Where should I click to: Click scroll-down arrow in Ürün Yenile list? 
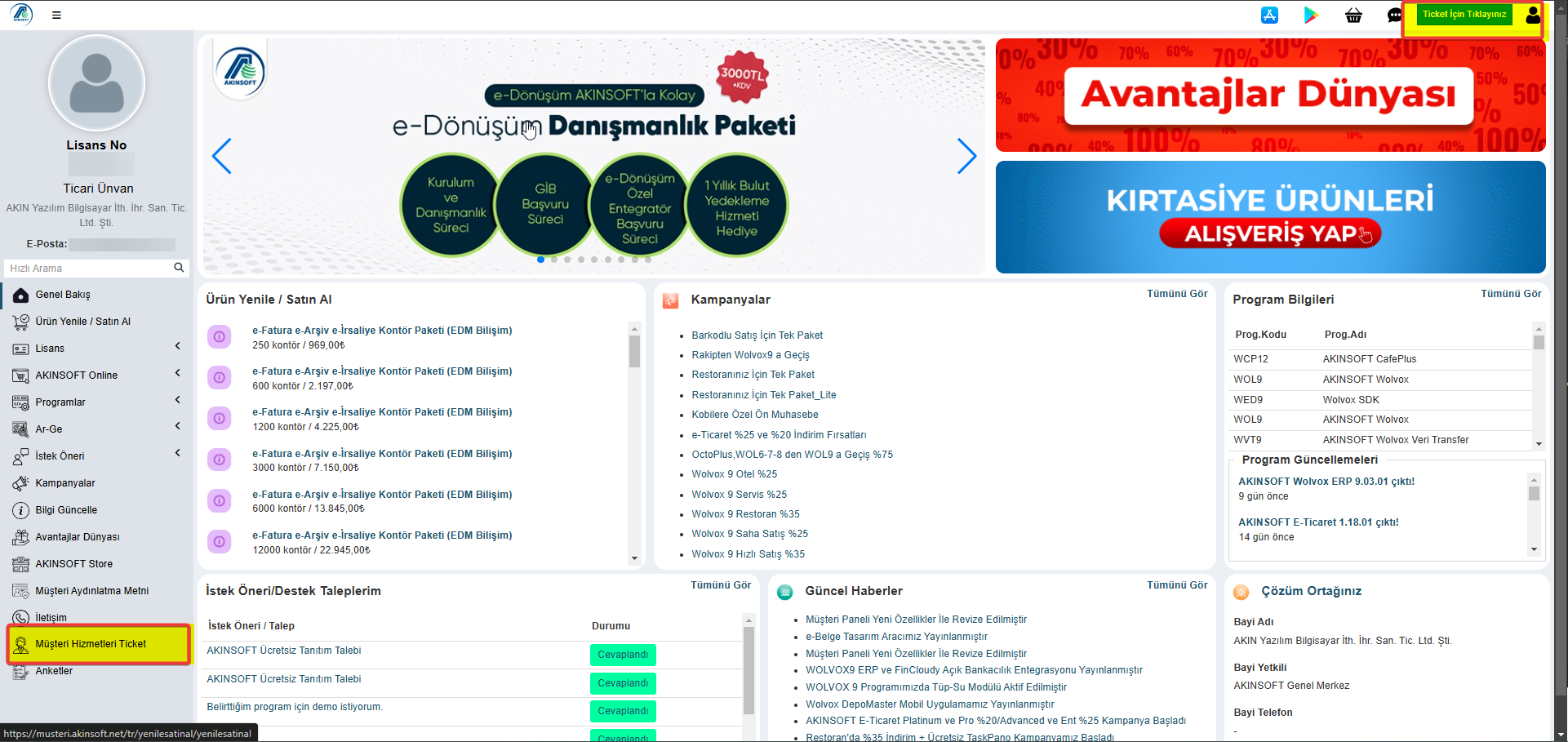point(634,559)
